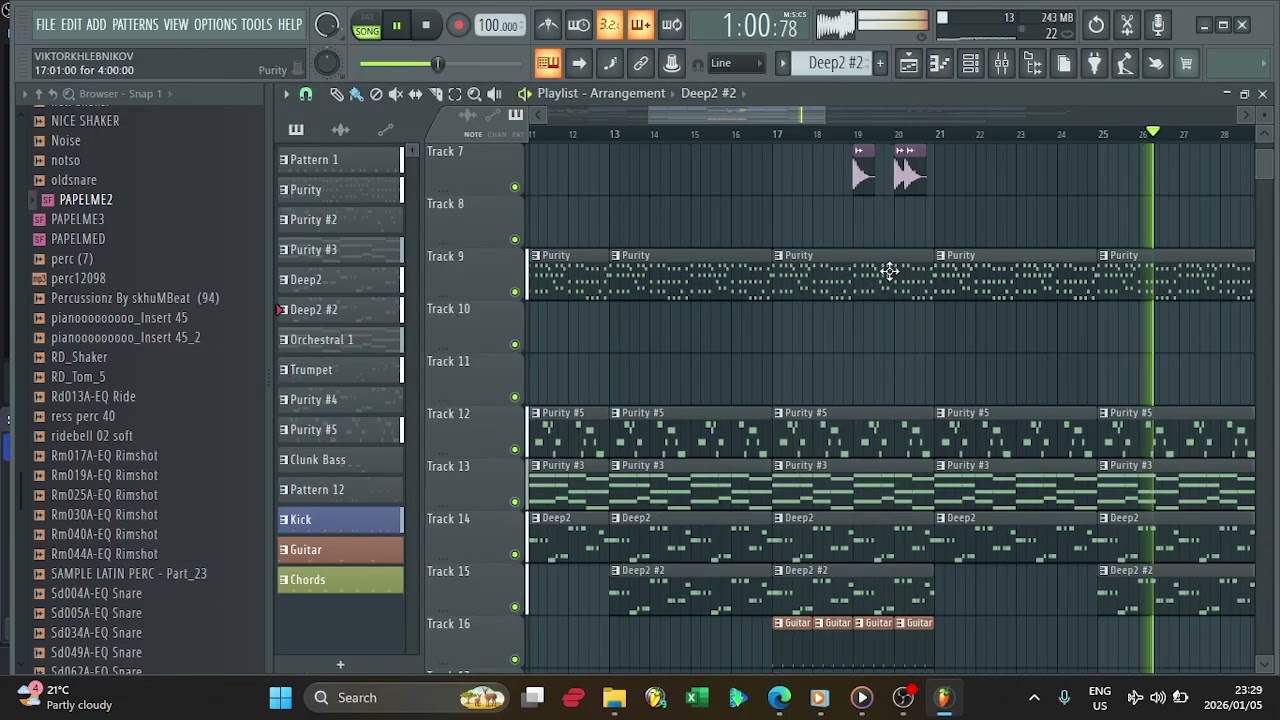Image resolution: width=1280 pixels, height=720 pixels.
Task: Expand browser options arrow beside Browser - Snap 1
Action: tap(25, 94)
